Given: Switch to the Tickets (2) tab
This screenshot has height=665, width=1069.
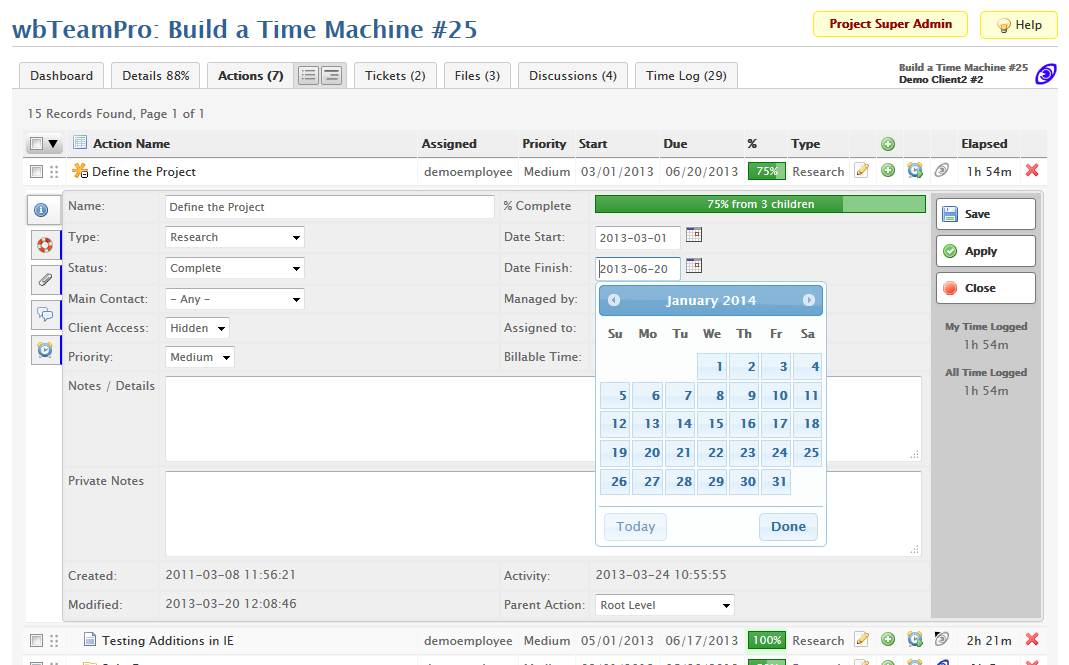Looking at the screenshot, I should (x=395, y=76).
